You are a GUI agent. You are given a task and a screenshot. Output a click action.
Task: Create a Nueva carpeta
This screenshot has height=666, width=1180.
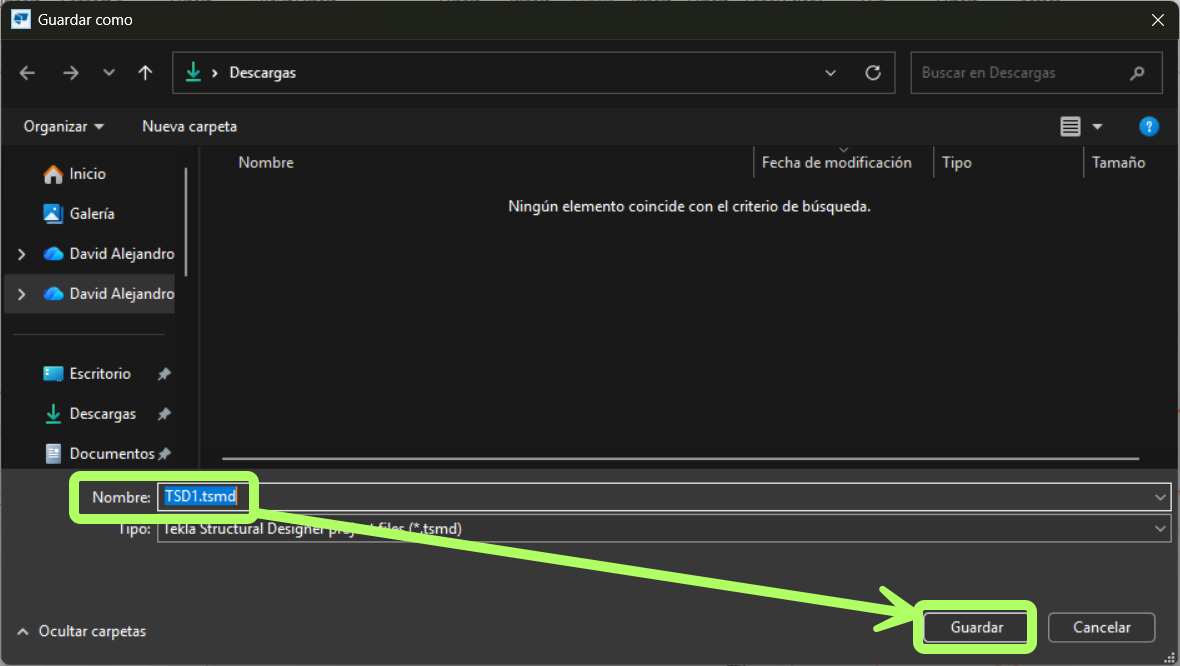point(190,126)
